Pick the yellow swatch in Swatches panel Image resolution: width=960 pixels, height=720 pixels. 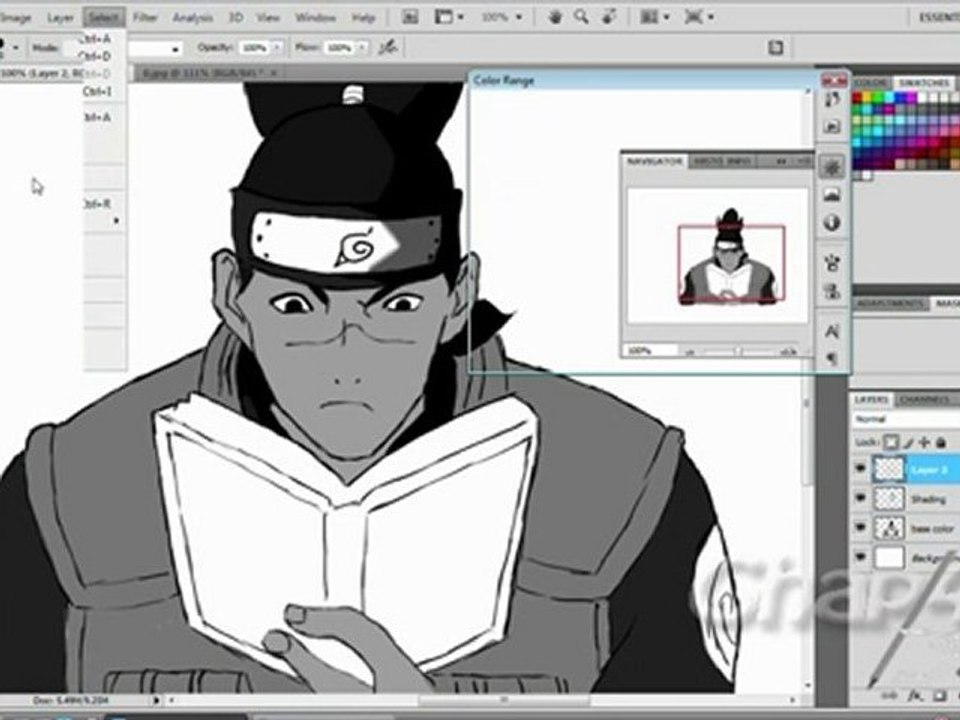tap(867, 97)
